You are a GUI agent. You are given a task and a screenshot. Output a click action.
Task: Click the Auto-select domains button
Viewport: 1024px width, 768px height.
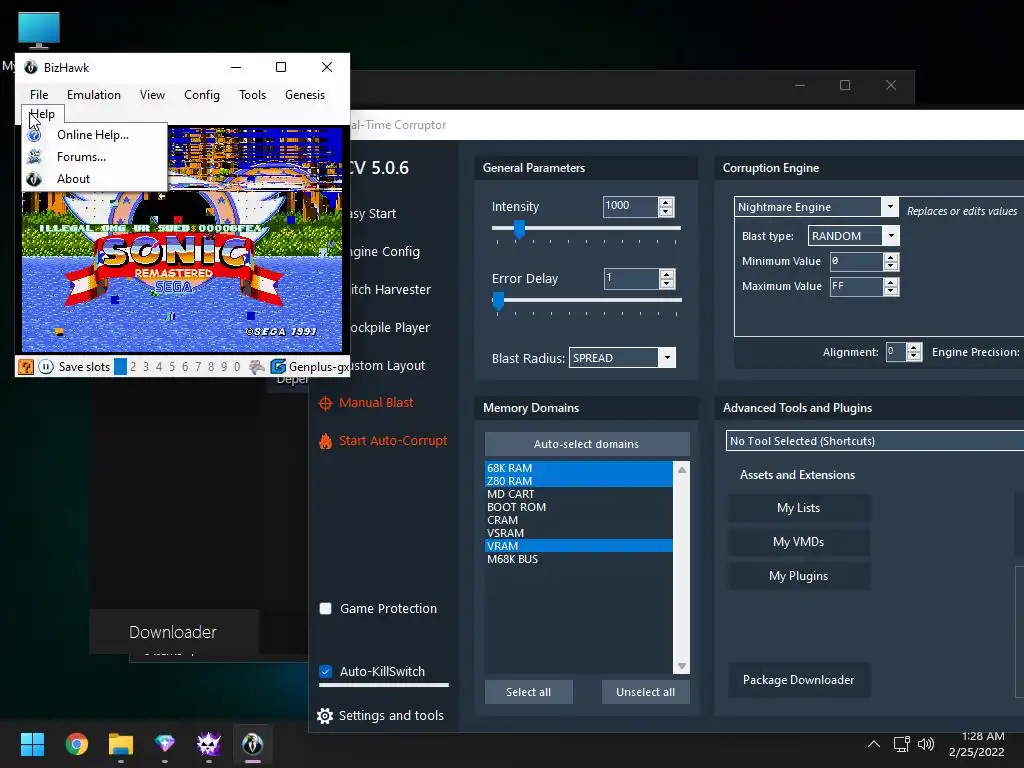pyautogui.click(x=586, y=444)
